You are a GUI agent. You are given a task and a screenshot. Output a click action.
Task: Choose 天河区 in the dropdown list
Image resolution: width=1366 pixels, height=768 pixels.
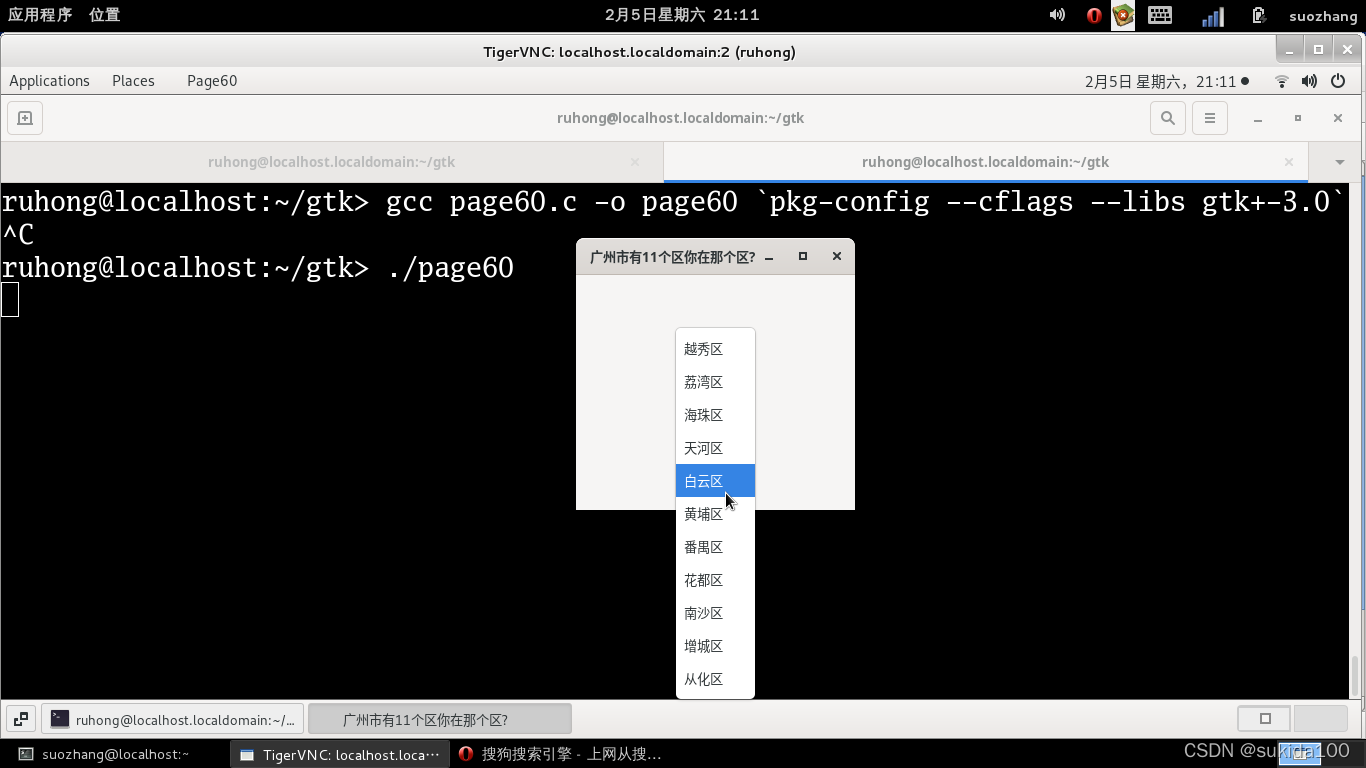pos(715,448)
